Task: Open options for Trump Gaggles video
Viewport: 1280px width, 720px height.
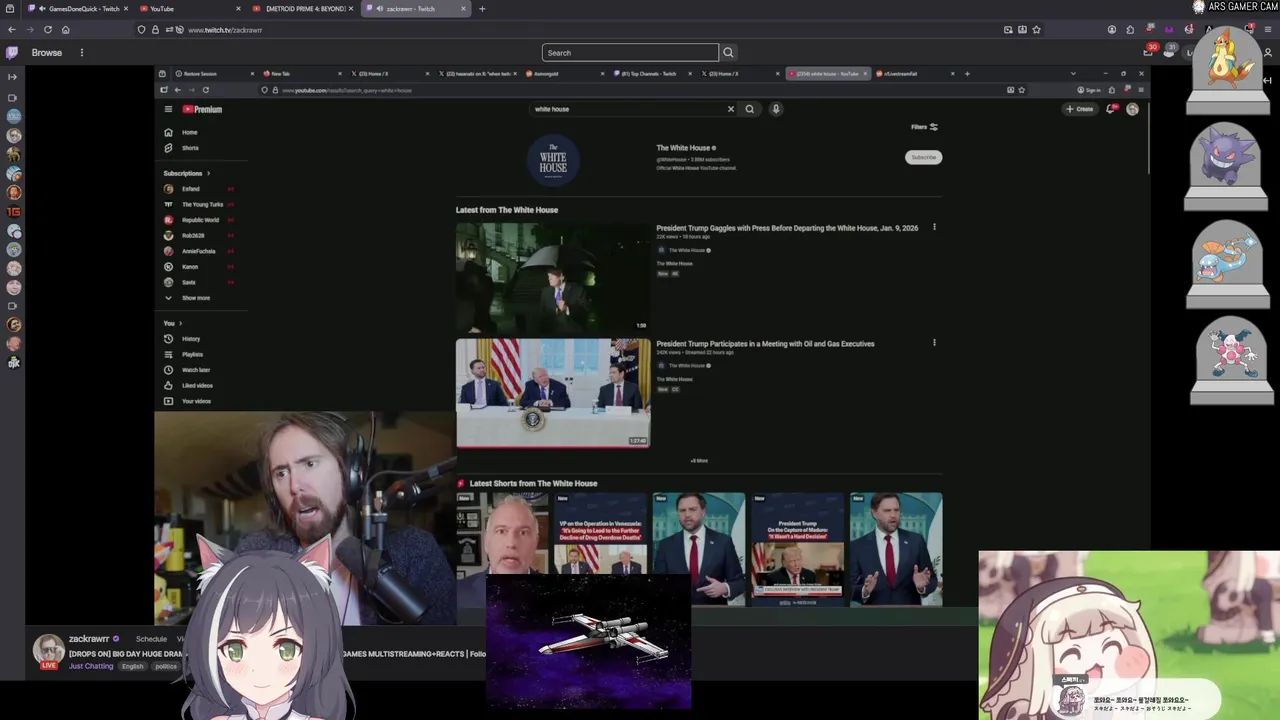Action: pos(934,227)
